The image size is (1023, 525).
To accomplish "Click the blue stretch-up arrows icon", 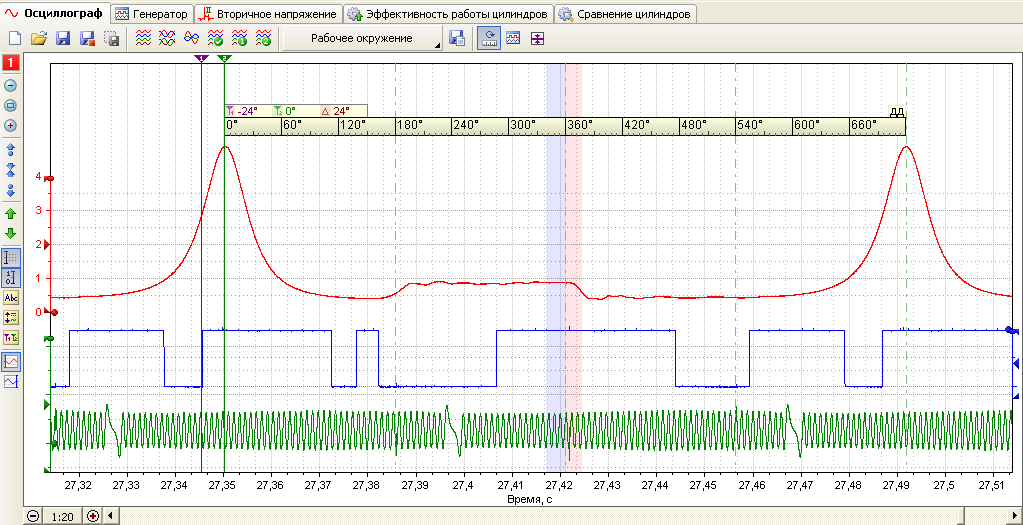I will (10, 150).
